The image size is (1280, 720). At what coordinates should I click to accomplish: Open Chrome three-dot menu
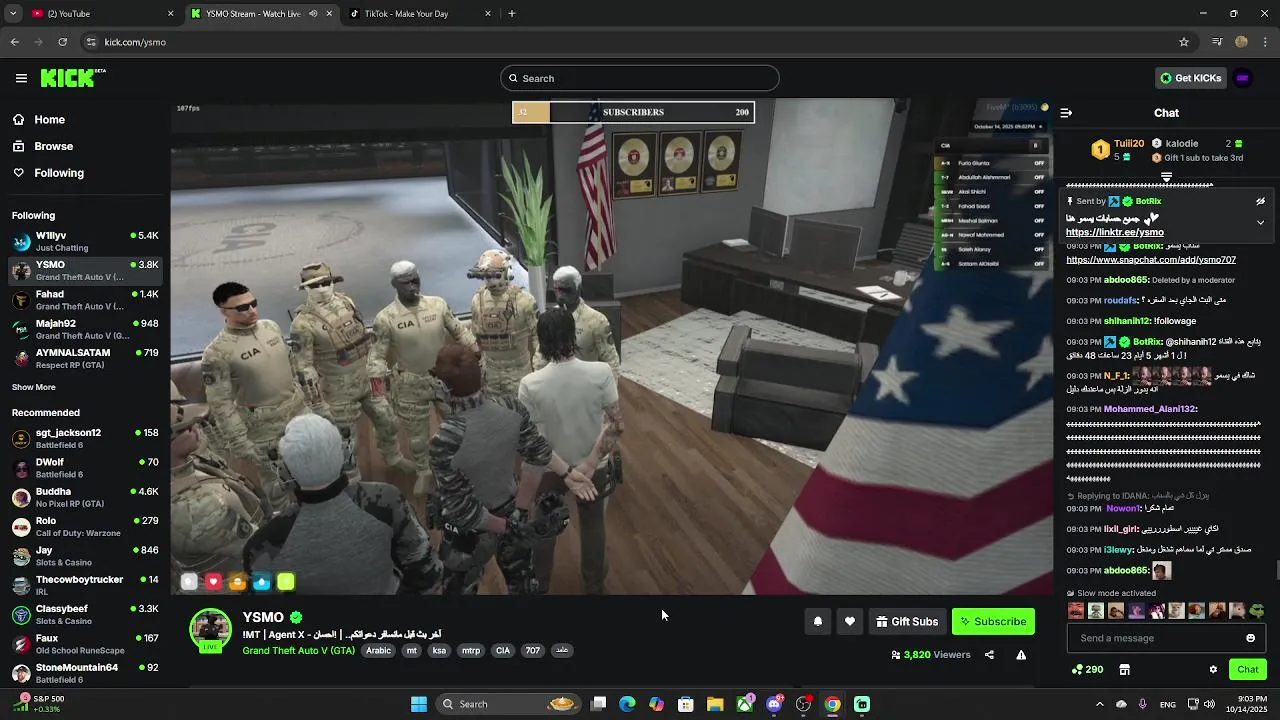(1265, 42)
